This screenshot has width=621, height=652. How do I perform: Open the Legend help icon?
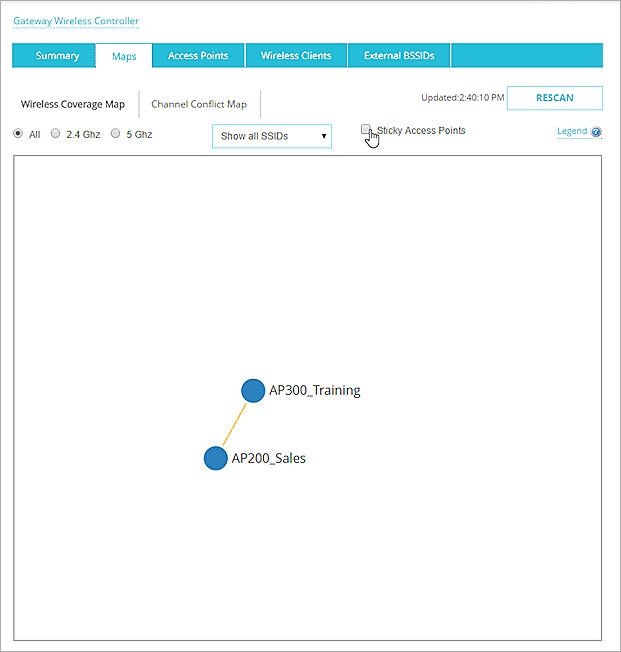(x=596, y=132)
